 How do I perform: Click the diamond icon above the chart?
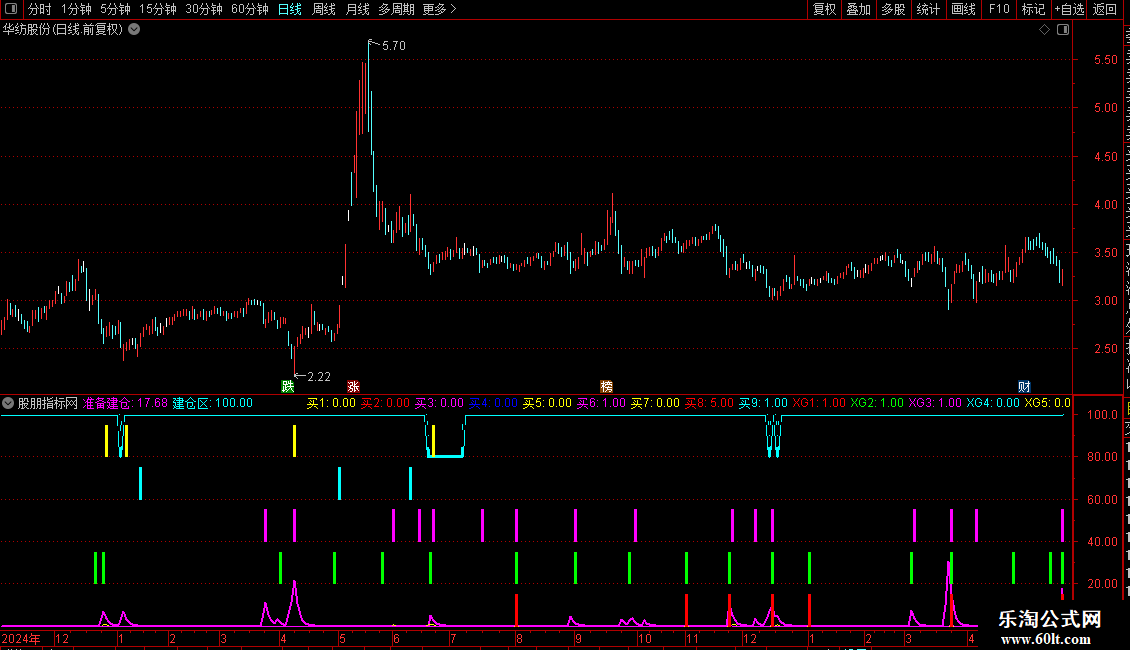click(x=1044, y=30)
